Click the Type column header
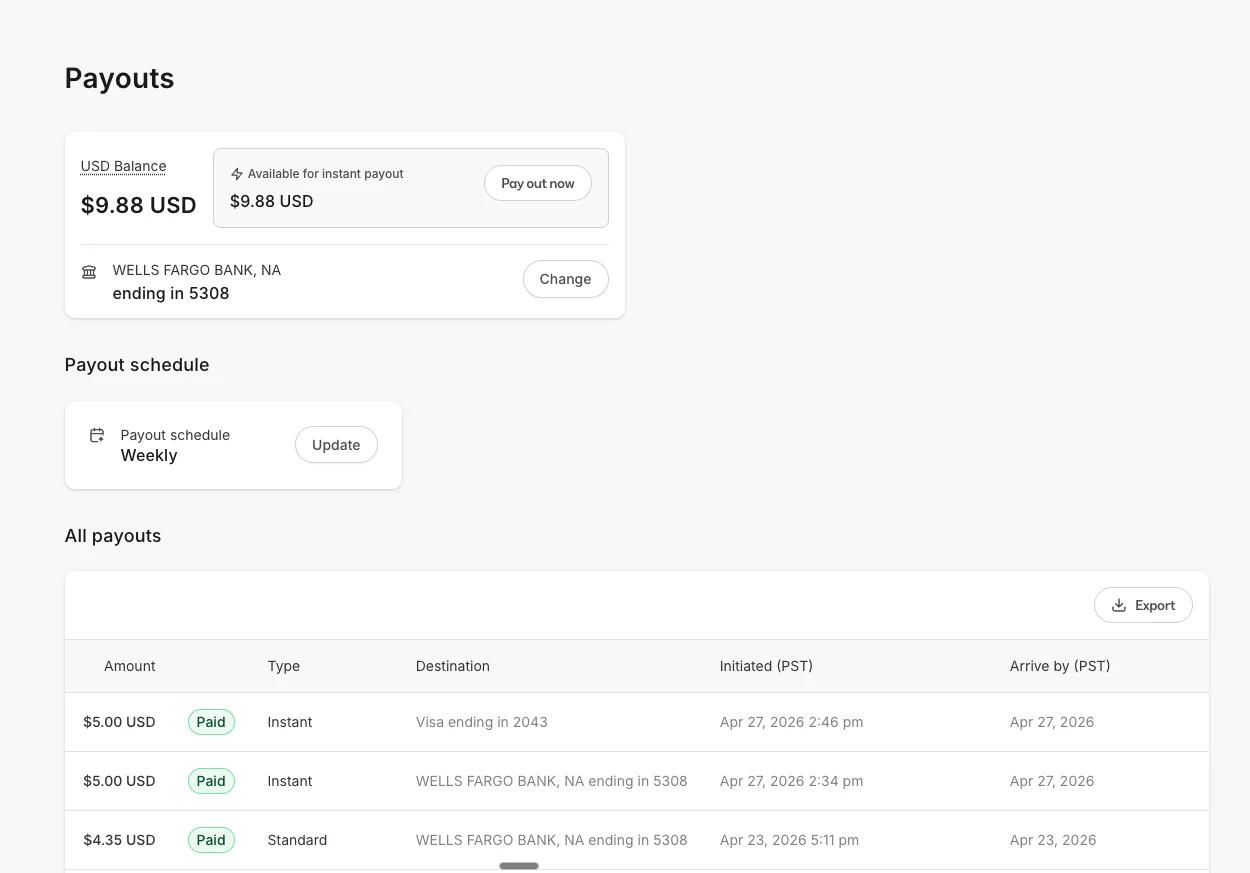Image resolution: width=1250 pixels, height=873 pixels. [284, 666]
